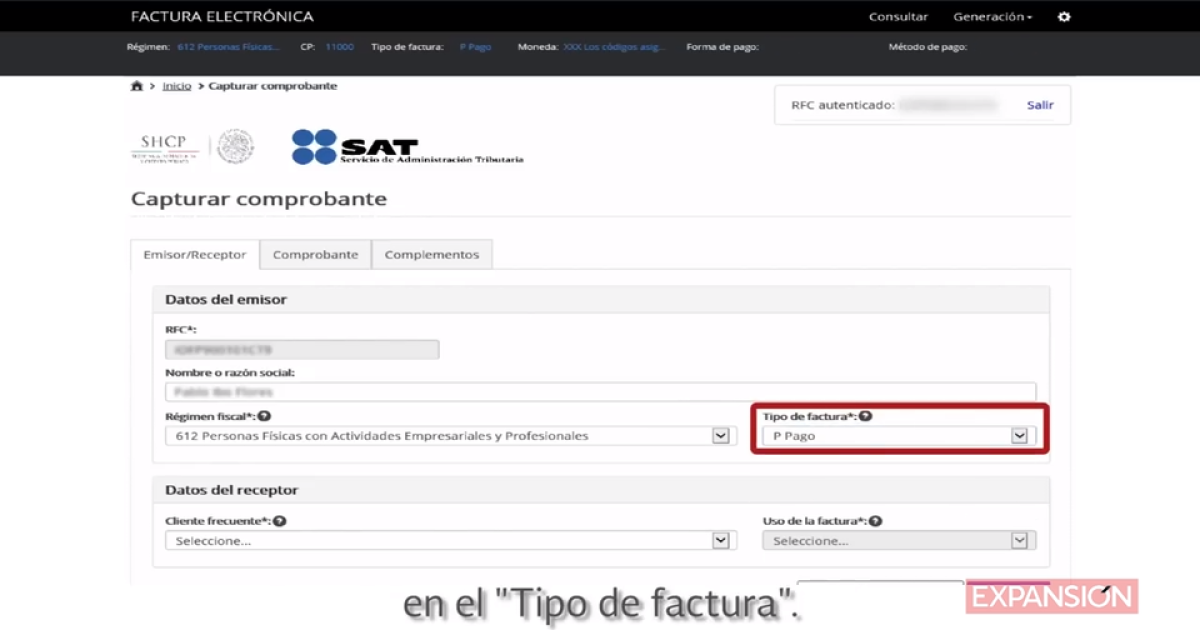This screenshot has height=630, width=1200.
Task: Open help for "Uso de la factura"
Action: tap(875, 519)
